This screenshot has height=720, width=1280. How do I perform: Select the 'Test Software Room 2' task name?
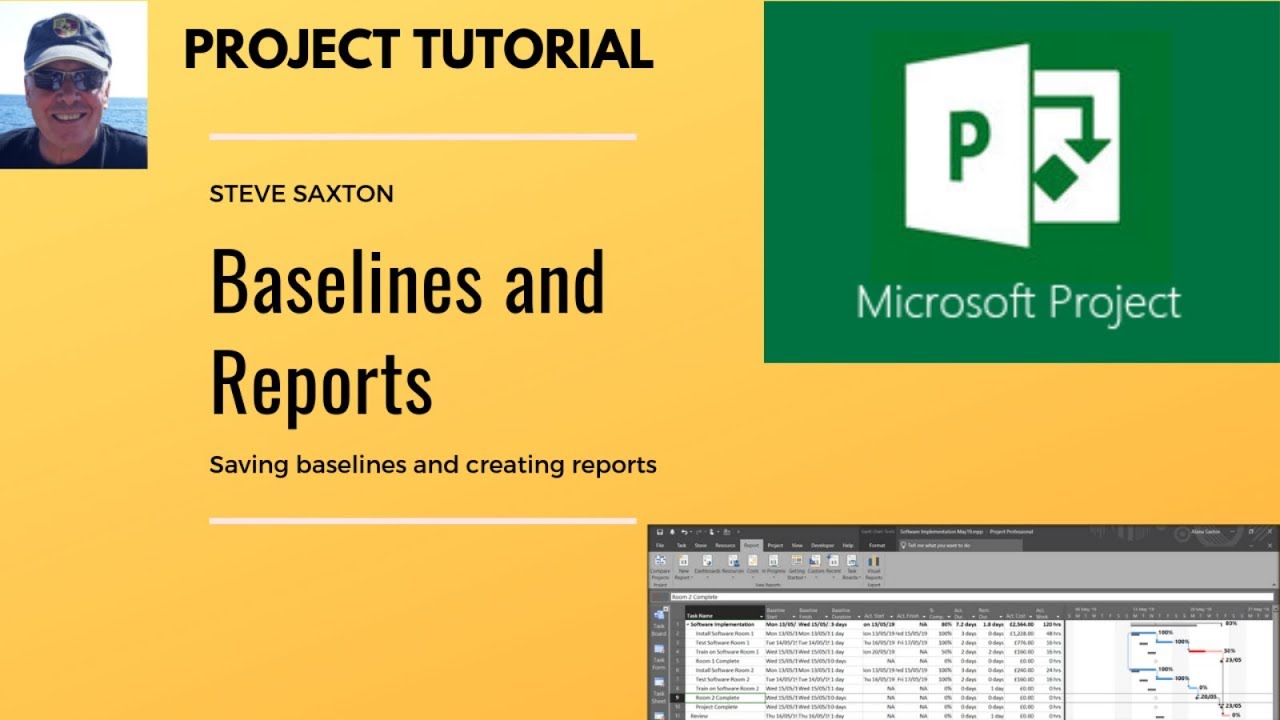coord(723,679)
